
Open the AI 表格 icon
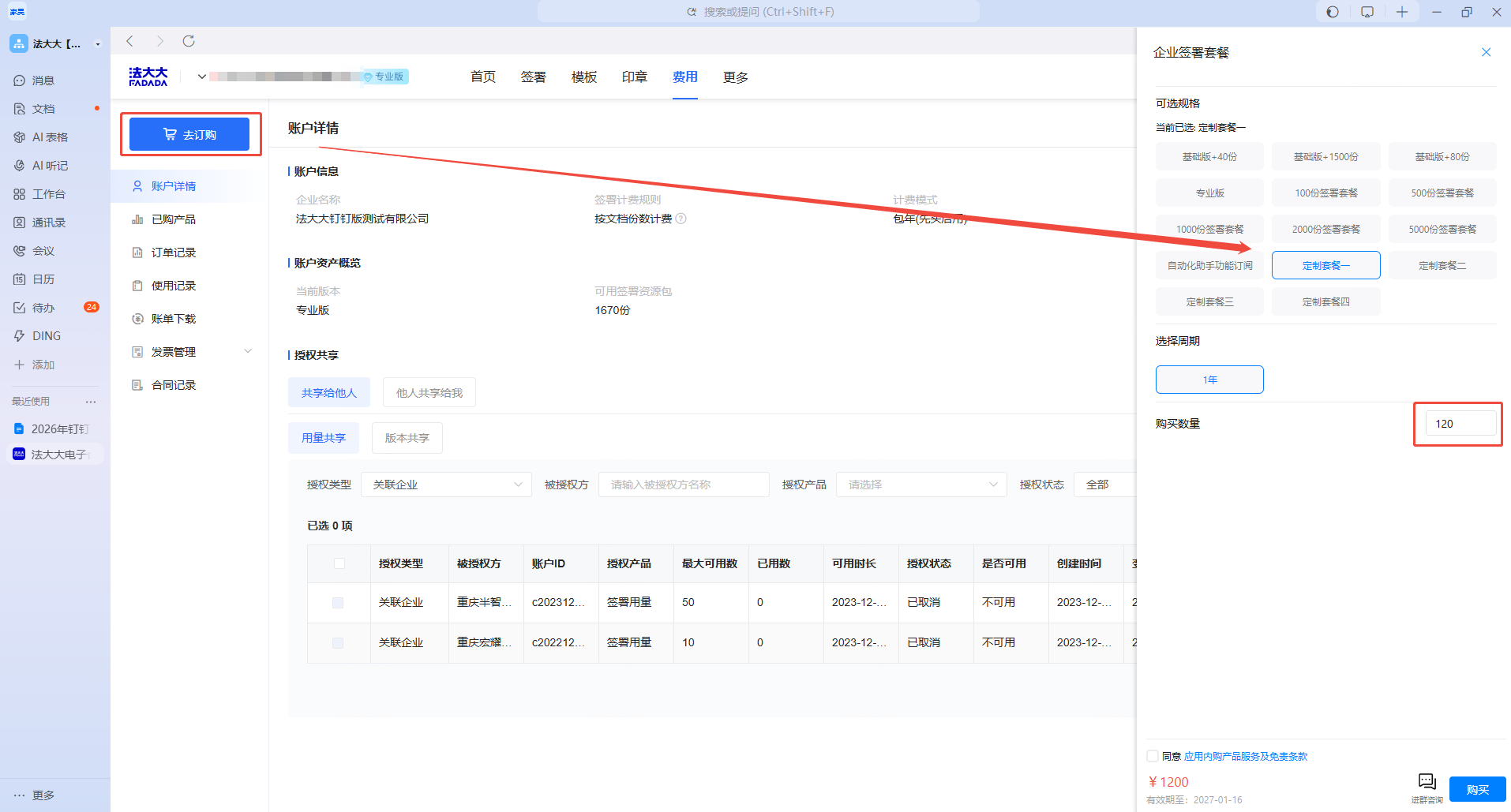20,137
